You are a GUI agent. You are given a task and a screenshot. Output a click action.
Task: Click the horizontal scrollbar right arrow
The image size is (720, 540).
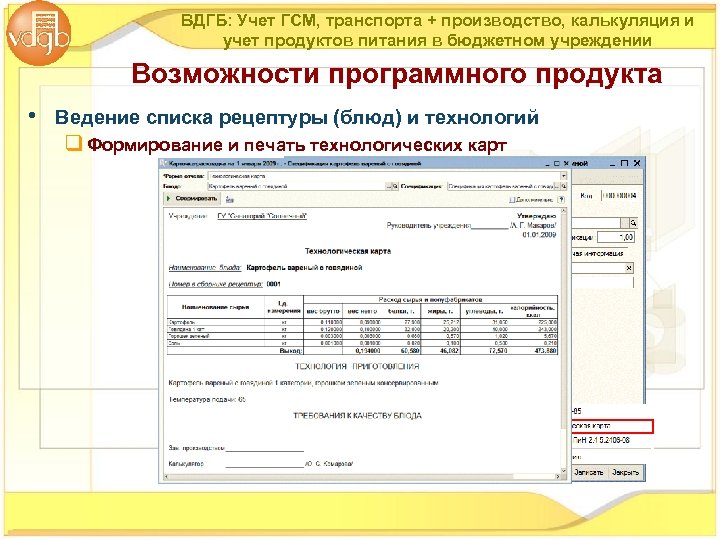[x=558, y=477]
